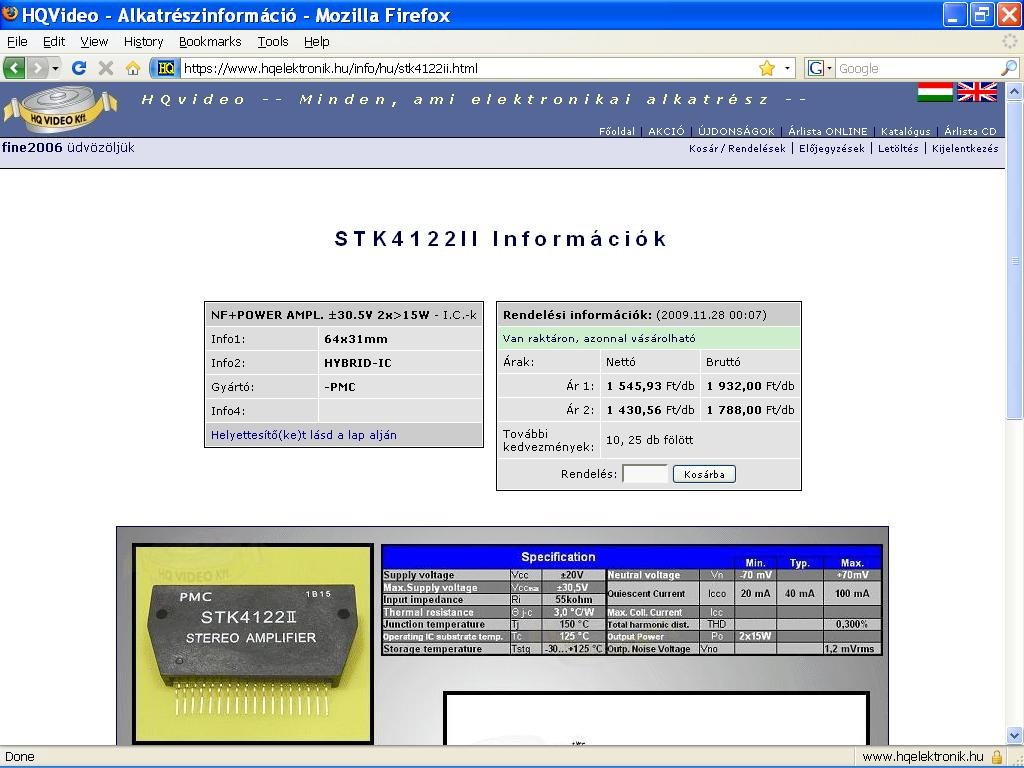Click the 1 430,56 Ft/db net price
This screenshot has width=1024, height=768.
click(x=650, y=410)
